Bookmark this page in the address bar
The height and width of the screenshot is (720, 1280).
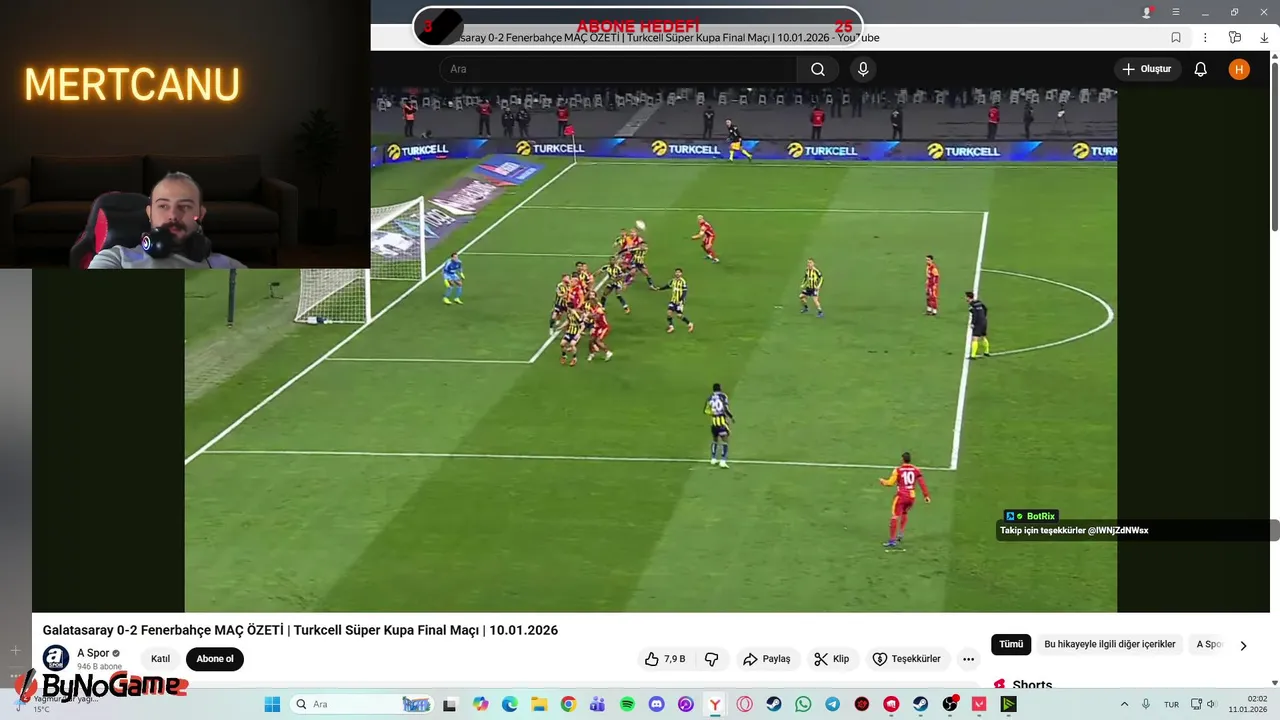coord(1176,38)
